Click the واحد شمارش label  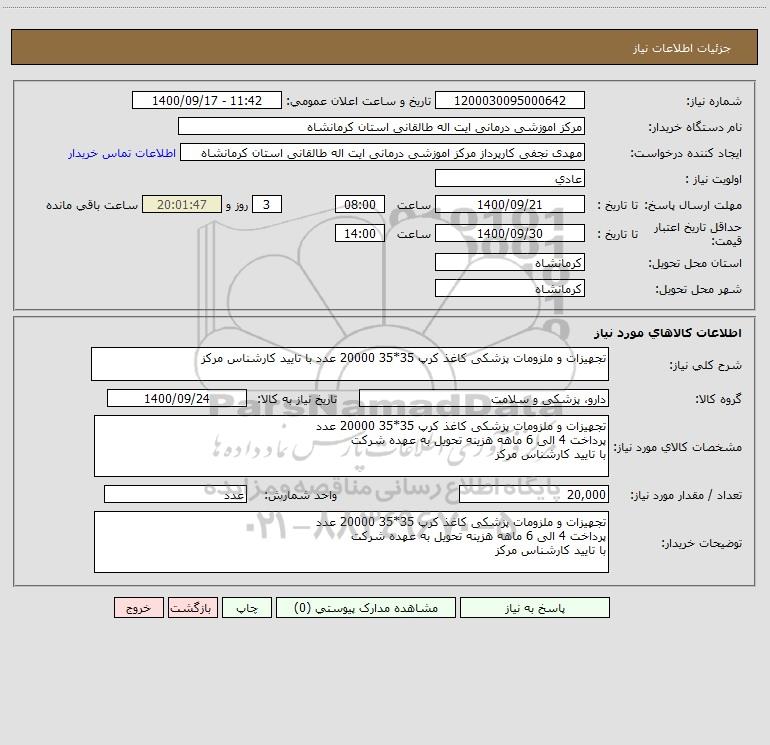pos(301,496)
